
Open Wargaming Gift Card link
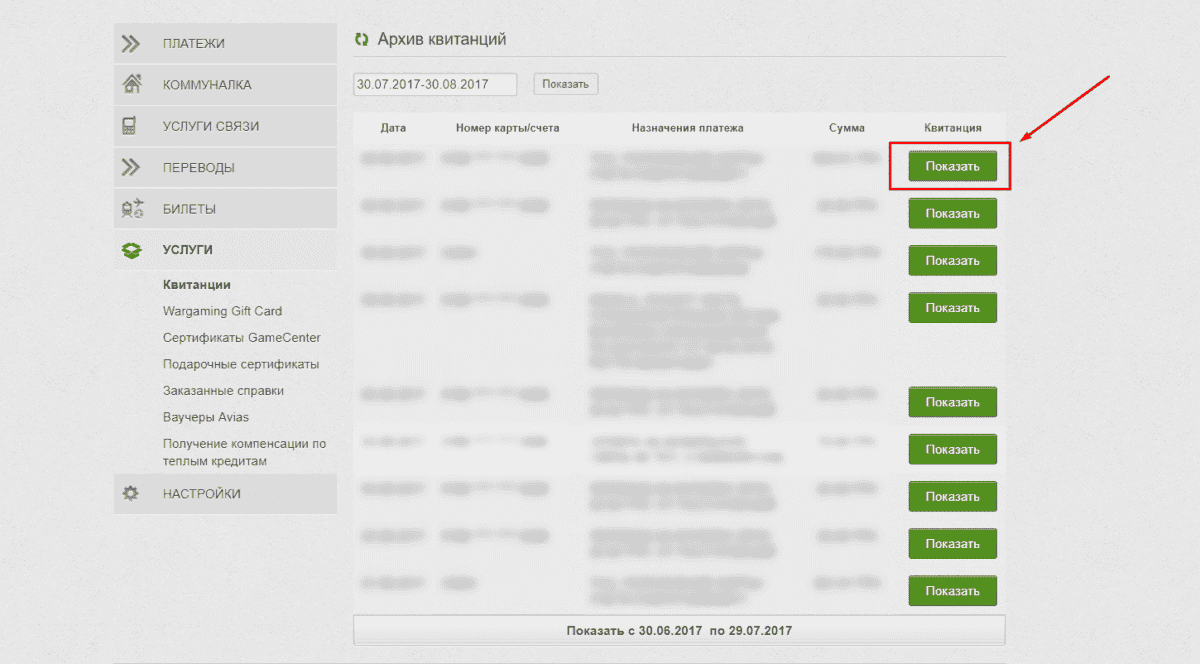point(222,311)
